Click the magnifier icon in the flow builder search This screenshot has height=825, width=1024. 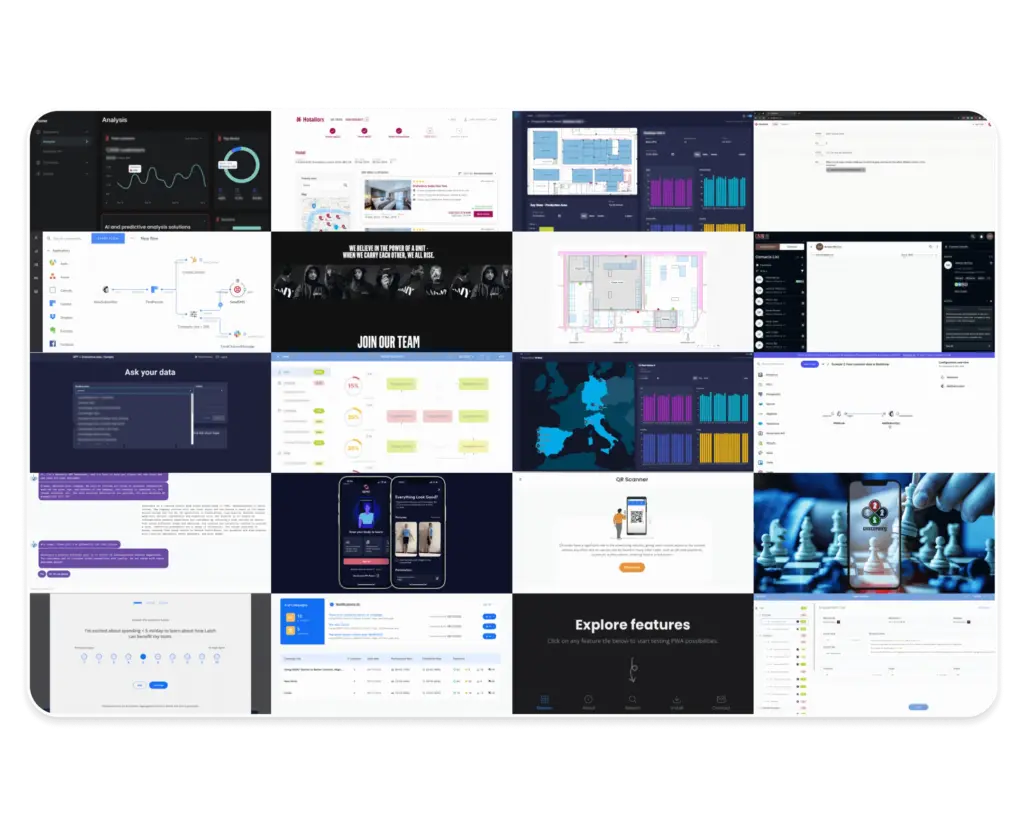[48, 238]
